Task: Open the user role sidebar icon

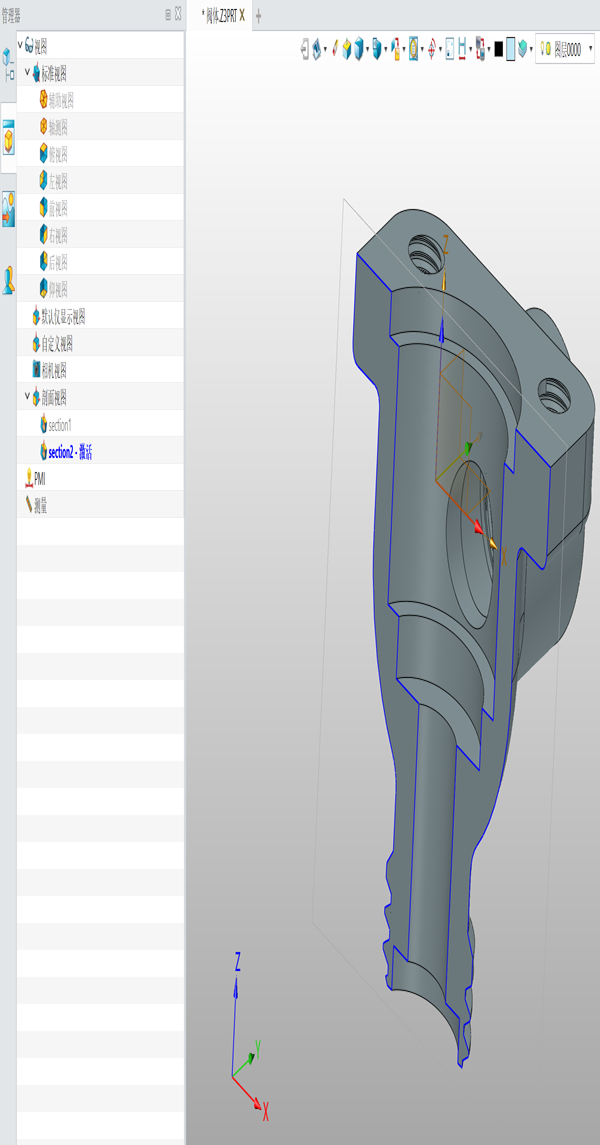Action: 8,280
